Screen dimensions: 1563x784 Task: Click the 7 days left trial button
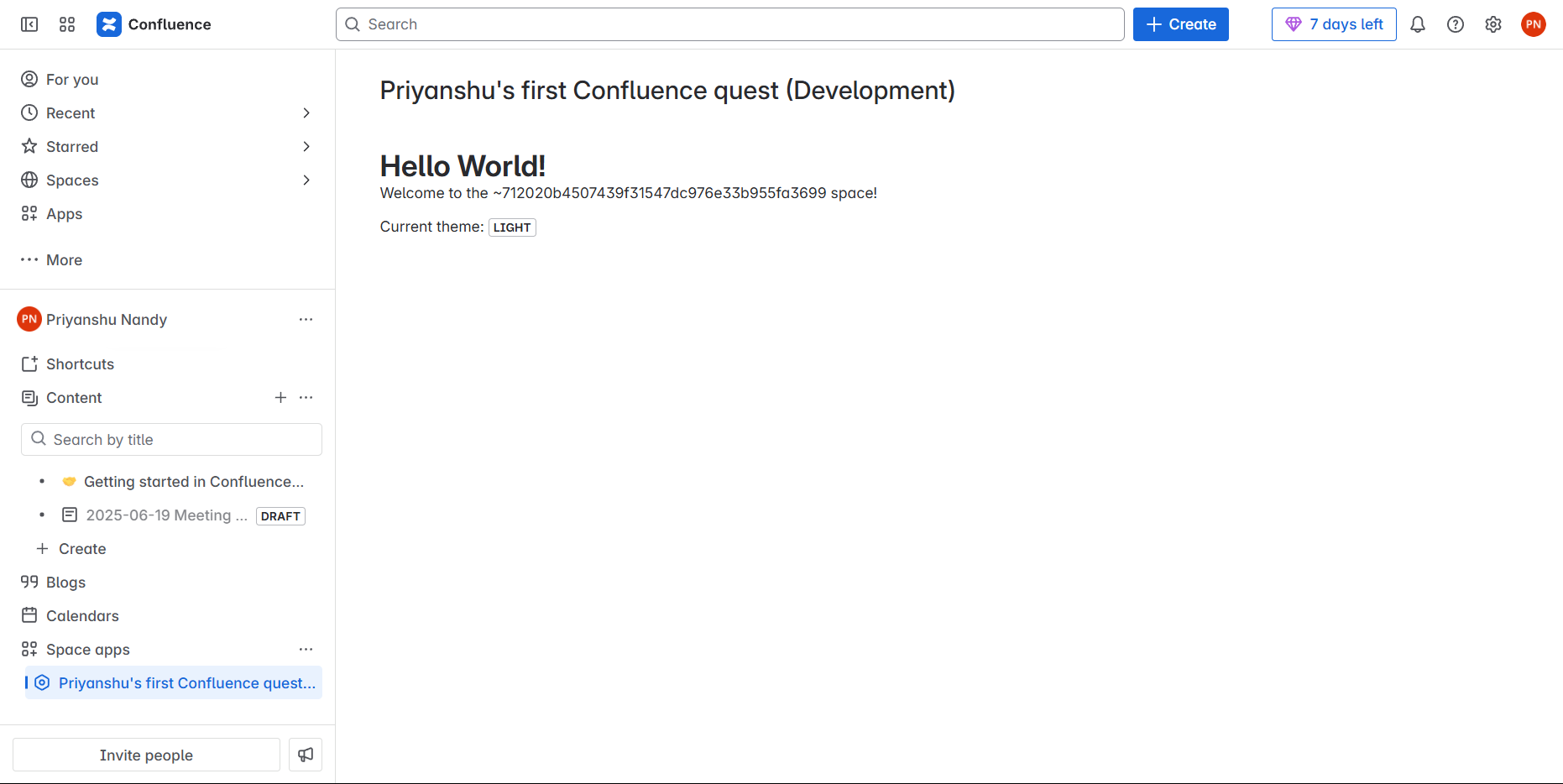1334,24
